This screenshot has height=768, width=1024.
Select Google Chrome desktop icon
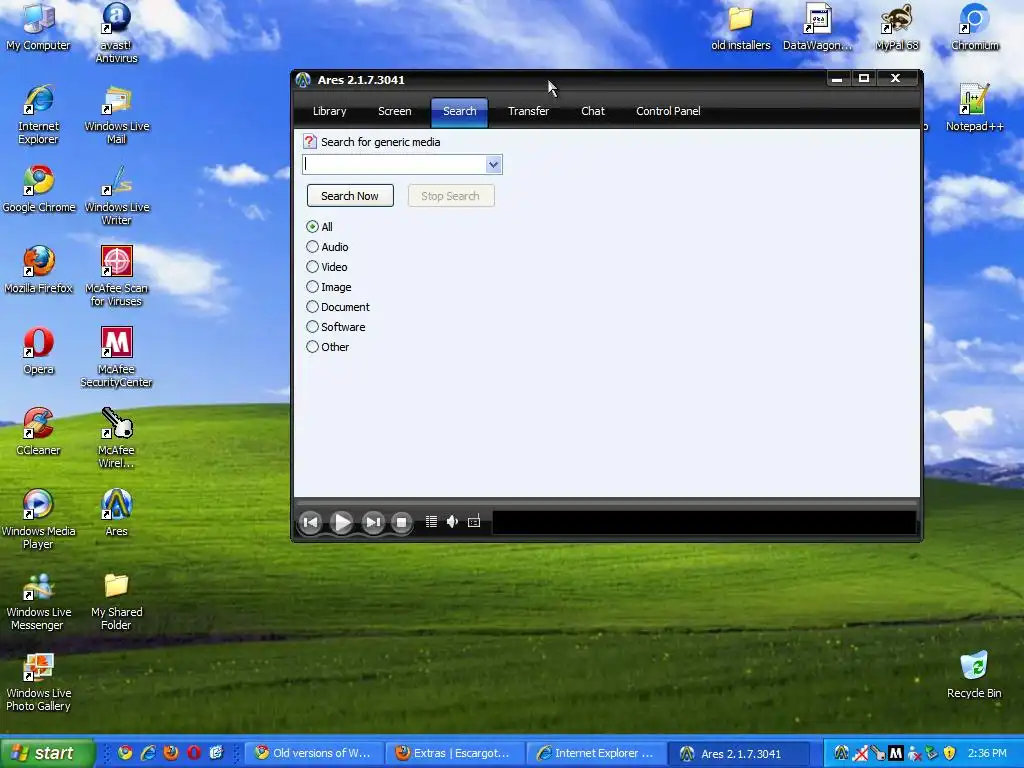point(39,189)
